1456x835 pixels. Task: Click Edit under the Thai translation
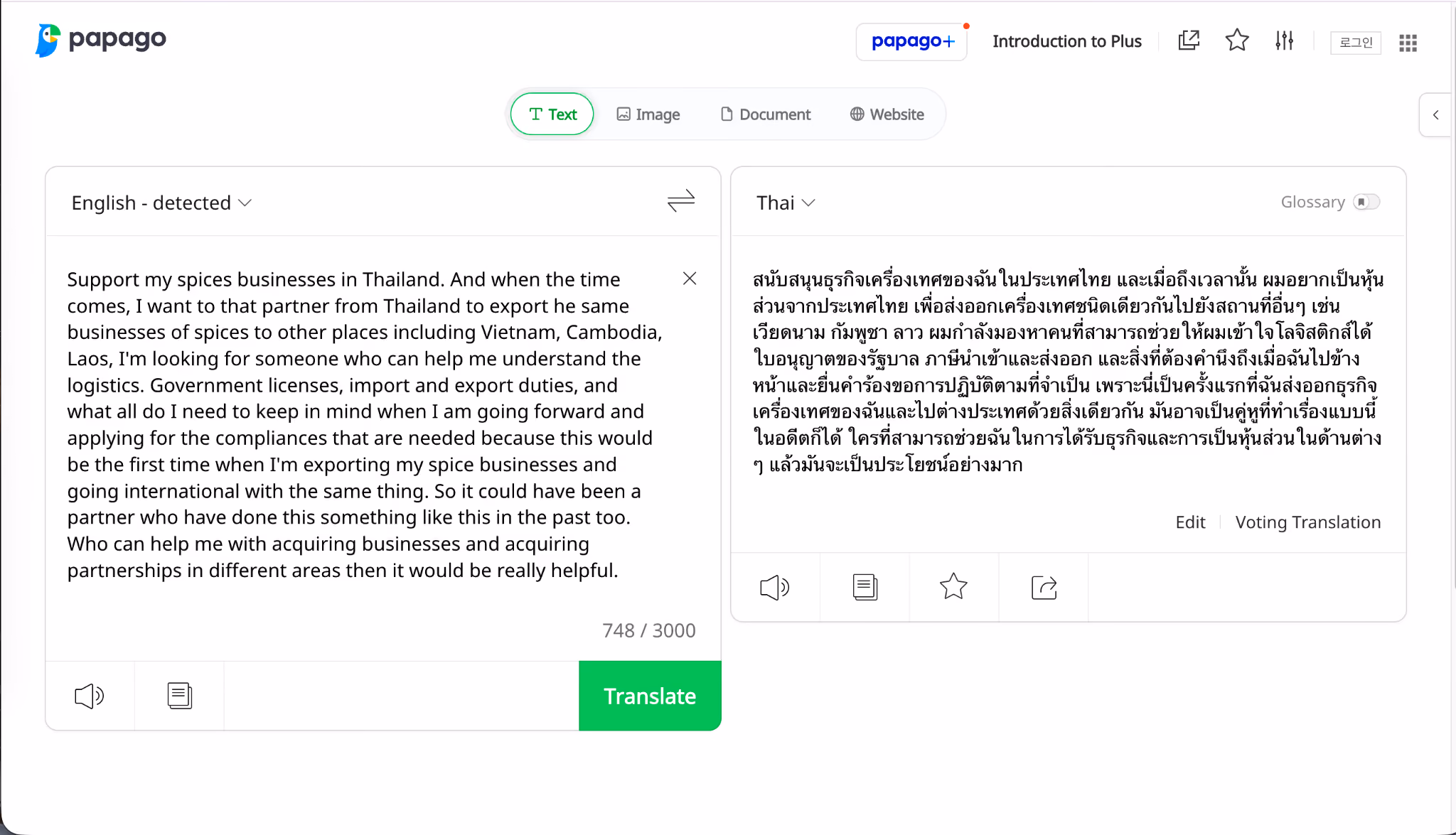click(1190, 522)
